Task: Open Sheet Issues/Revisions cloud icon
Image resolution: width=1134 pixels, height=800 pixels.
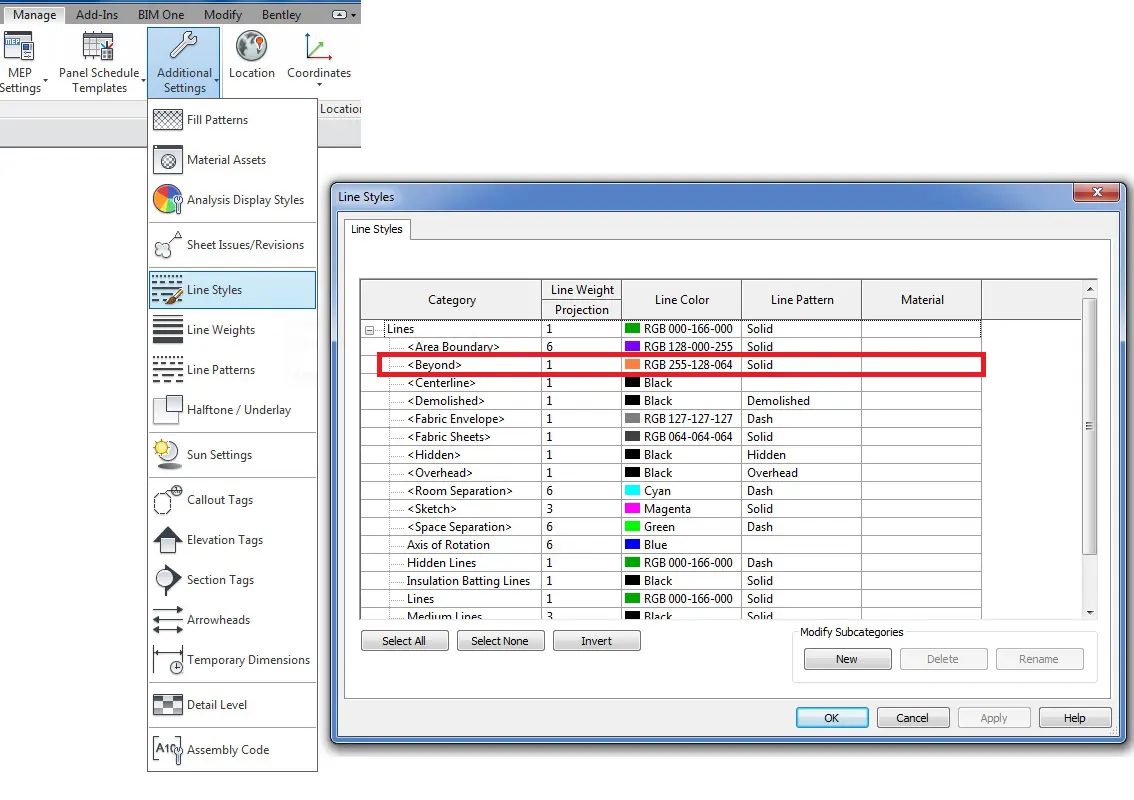Action: [168, 245]
